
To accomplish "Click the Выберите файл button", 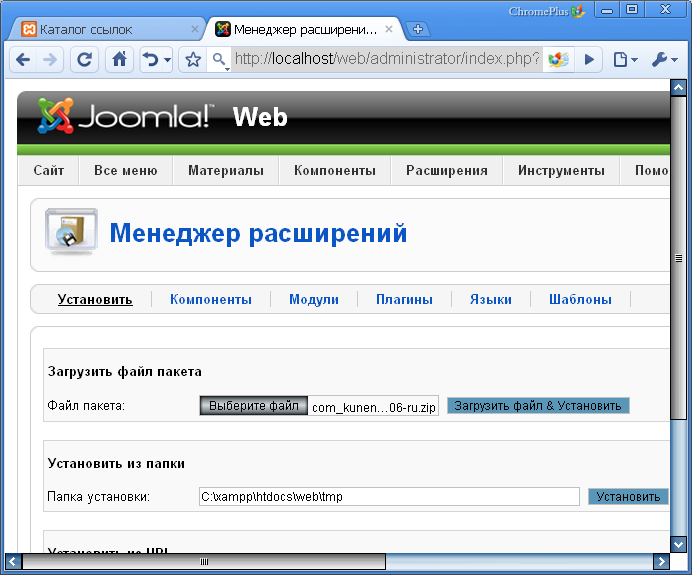I will tap(254, 406).
